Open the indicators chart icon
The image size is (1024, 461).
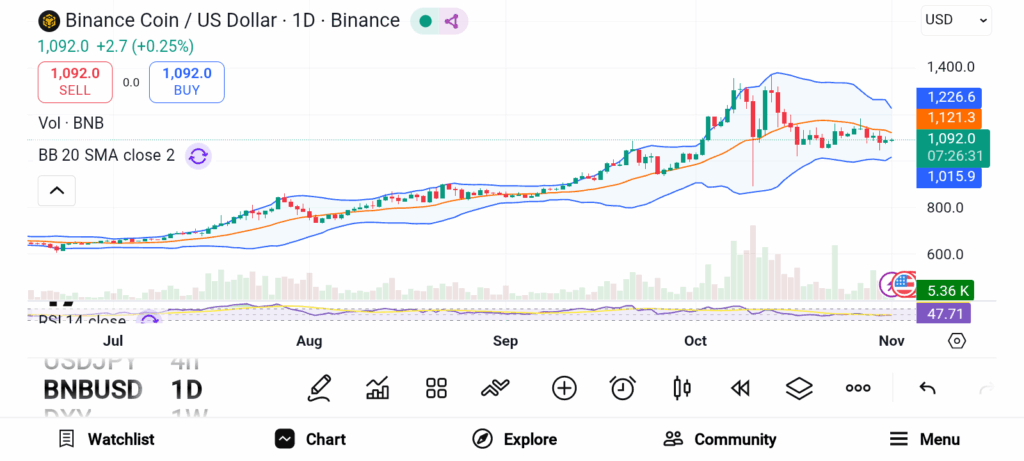378,388
